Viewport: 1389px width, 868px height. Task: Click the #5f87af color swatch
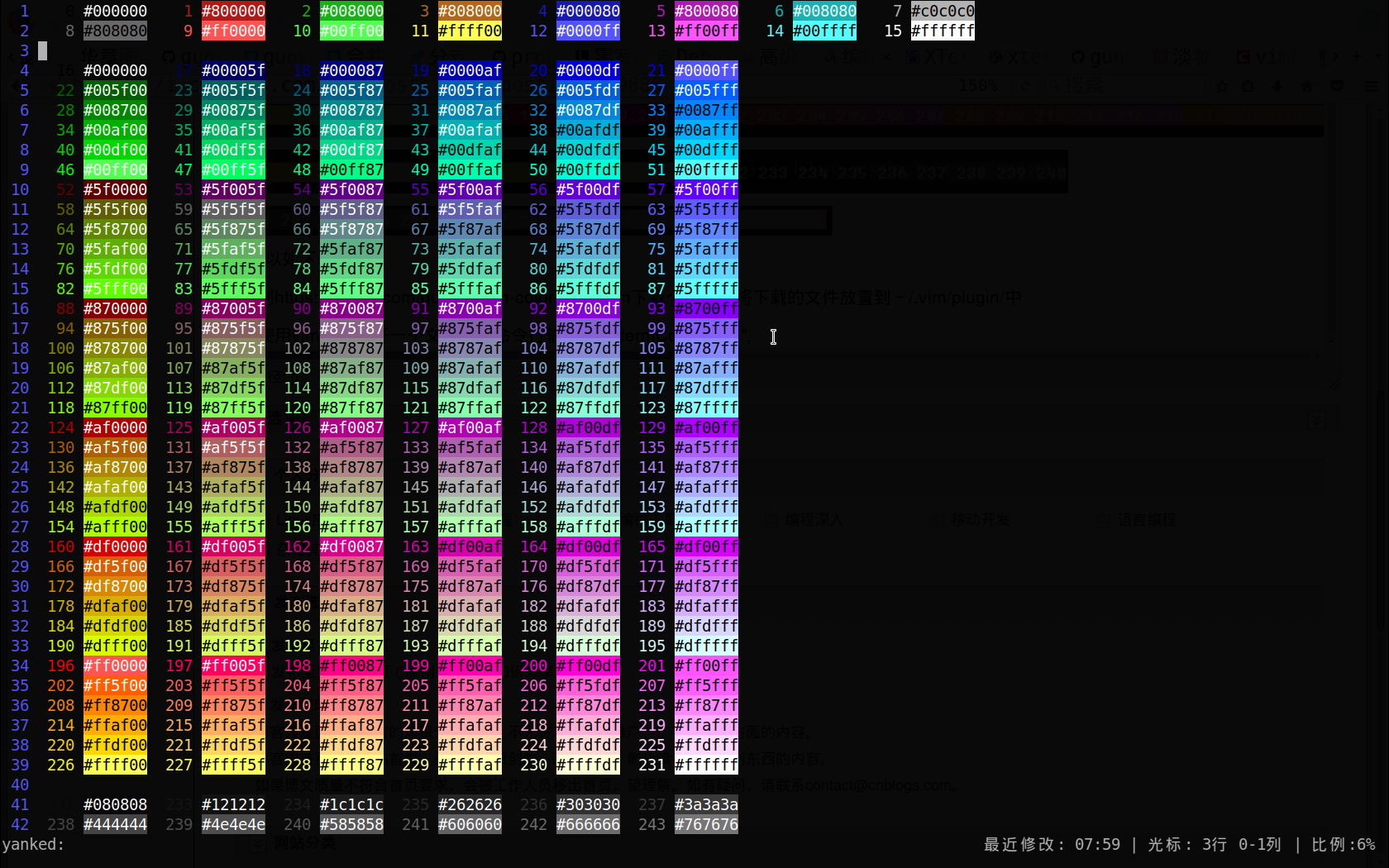tap(470, 229)
